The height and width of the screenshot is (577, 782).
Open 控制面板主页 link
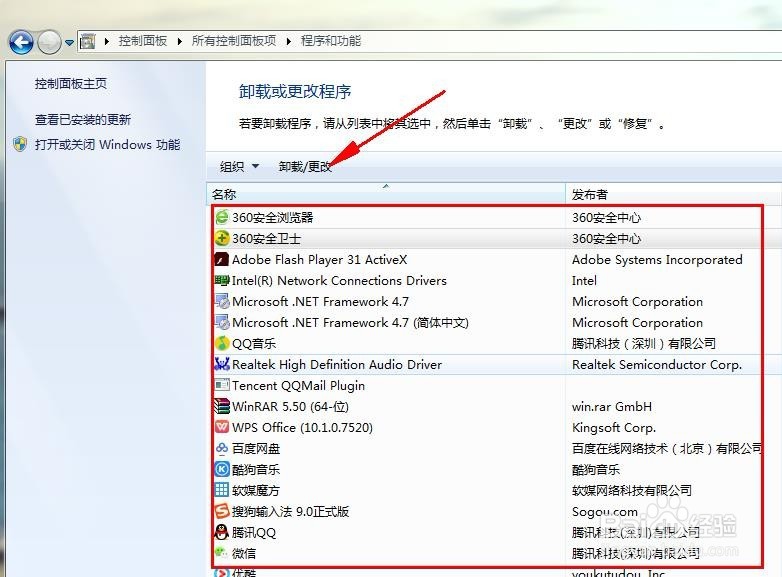tap(71, 84)
